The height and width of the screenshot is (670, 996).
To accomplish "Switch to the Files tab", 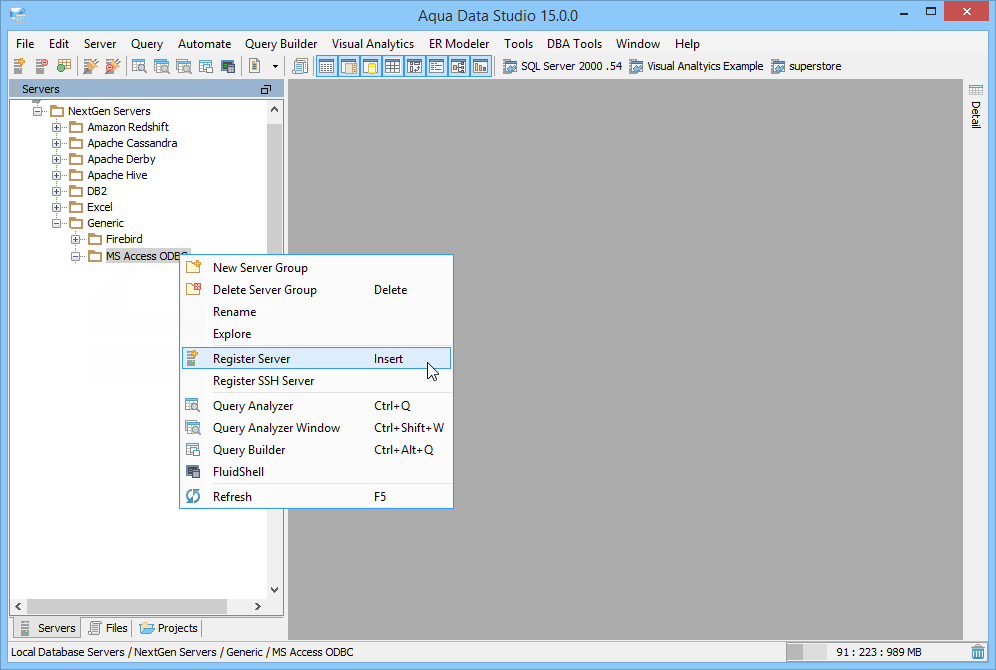I will point(108,628).
